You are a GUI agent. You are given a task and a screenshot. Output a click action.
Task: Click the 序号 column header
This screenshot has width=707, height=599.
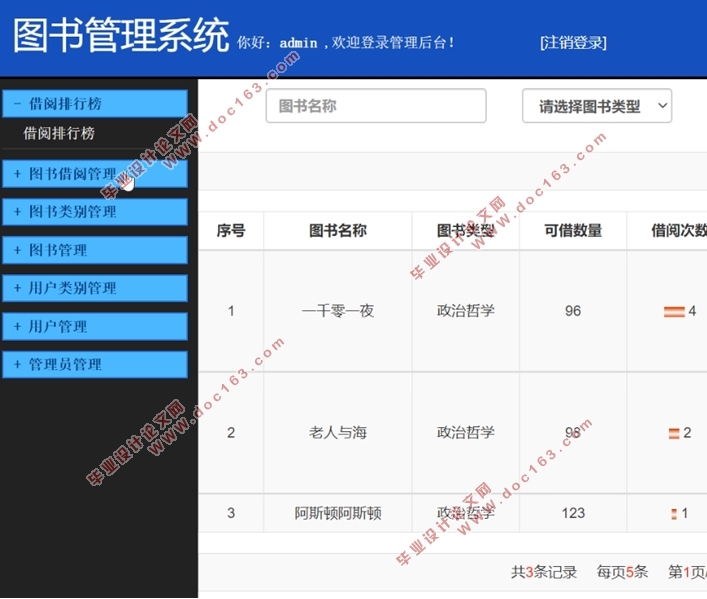(x=231, y=230)
